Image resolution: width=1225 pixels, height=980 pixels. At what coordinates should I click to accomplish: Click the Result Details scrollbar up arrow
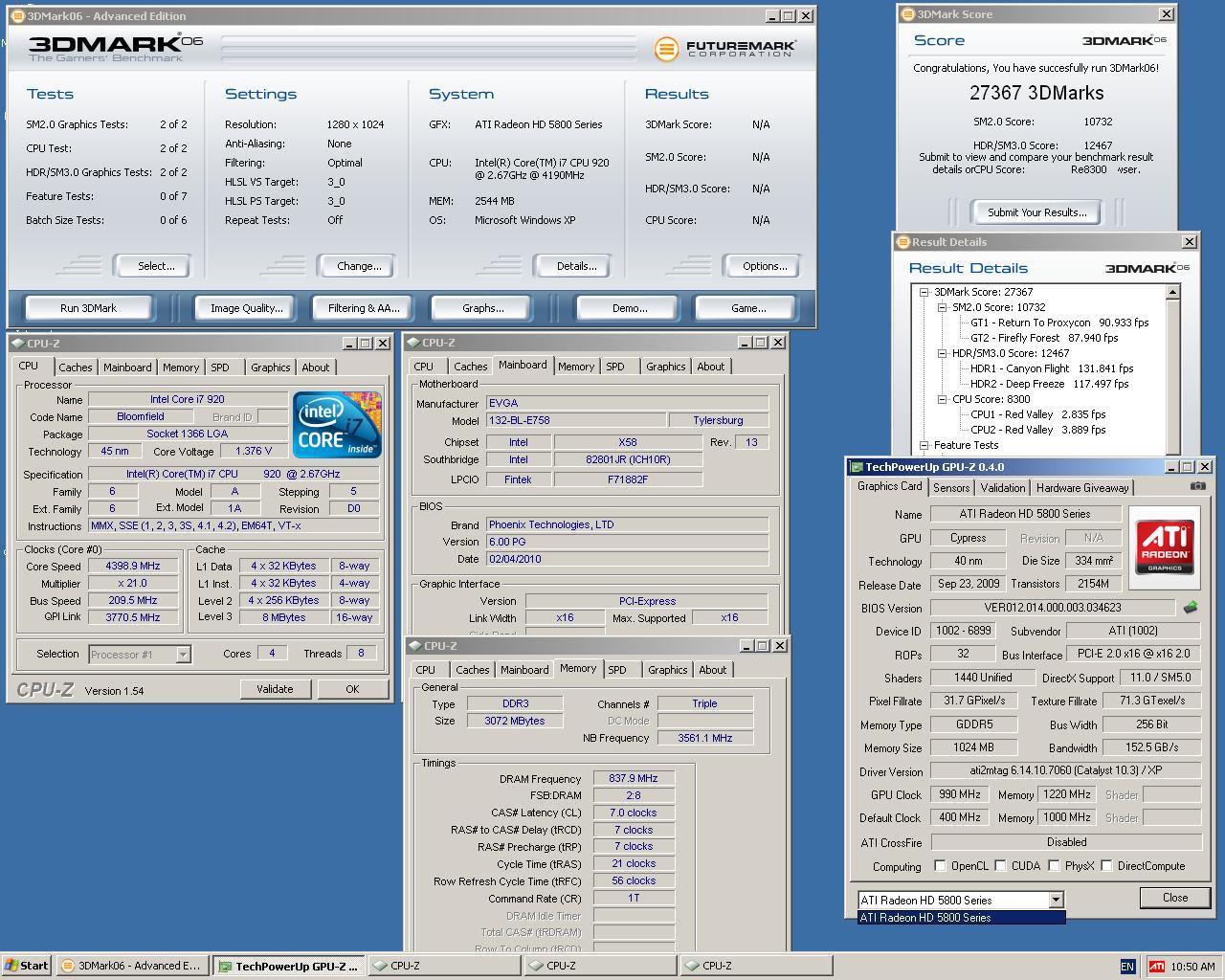point(1174,292)
